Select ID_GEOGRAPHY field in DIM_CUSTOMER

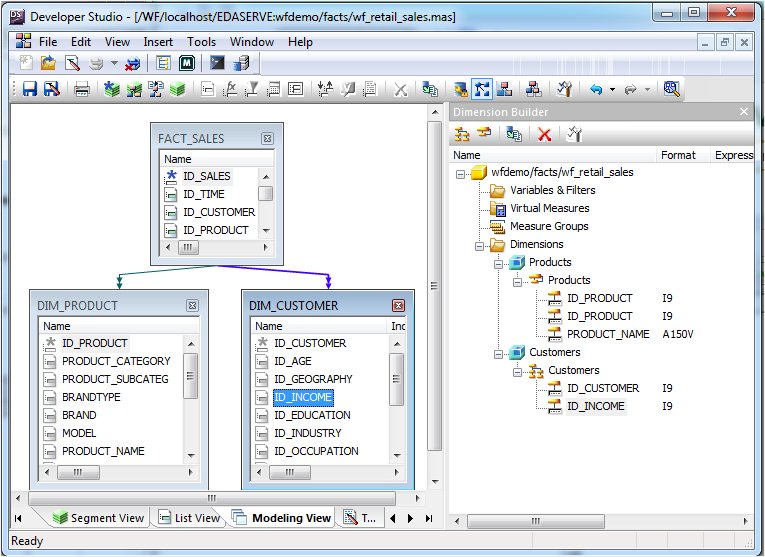313,379
